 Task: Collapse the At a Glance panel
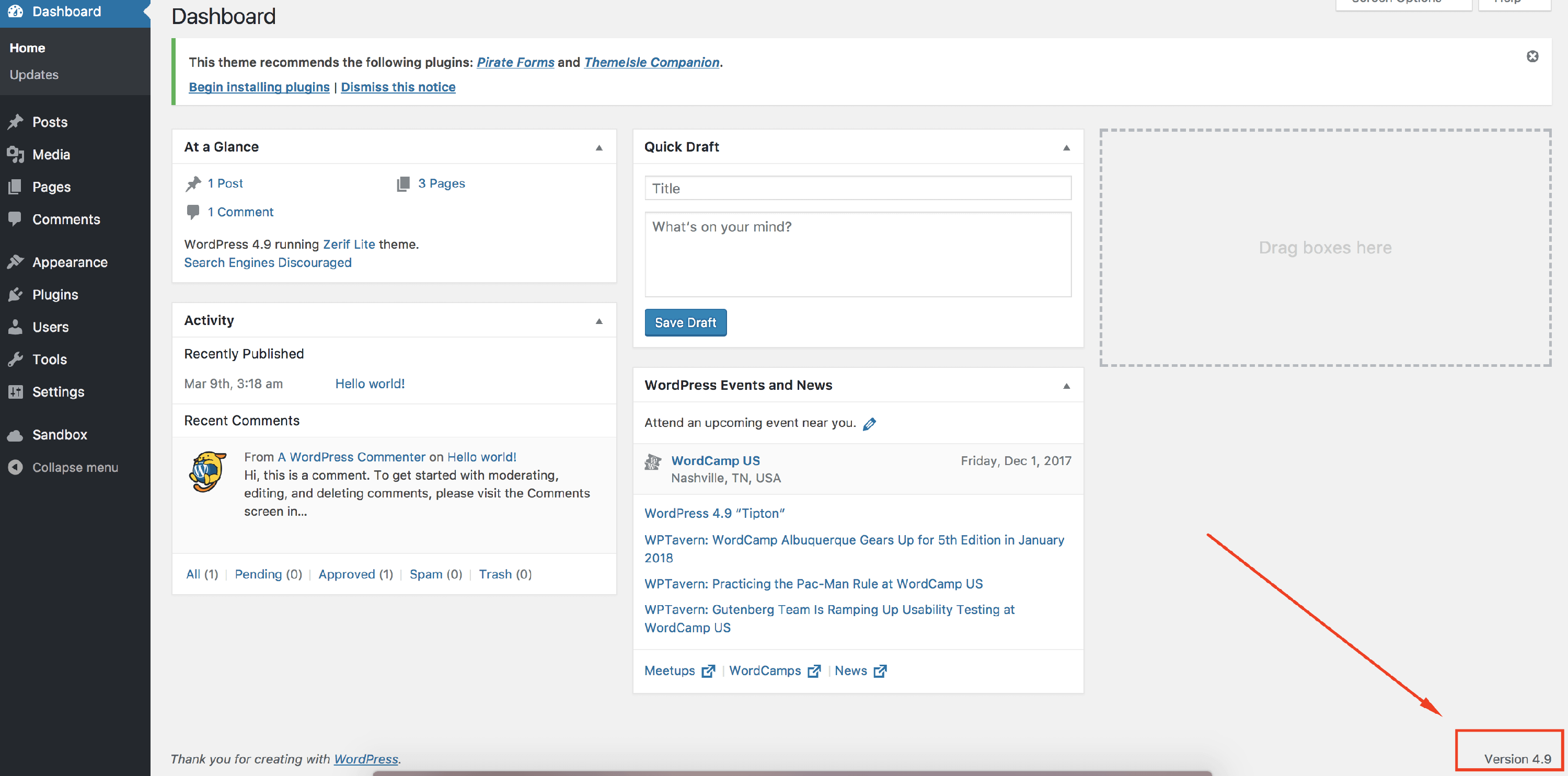(598, 148)
